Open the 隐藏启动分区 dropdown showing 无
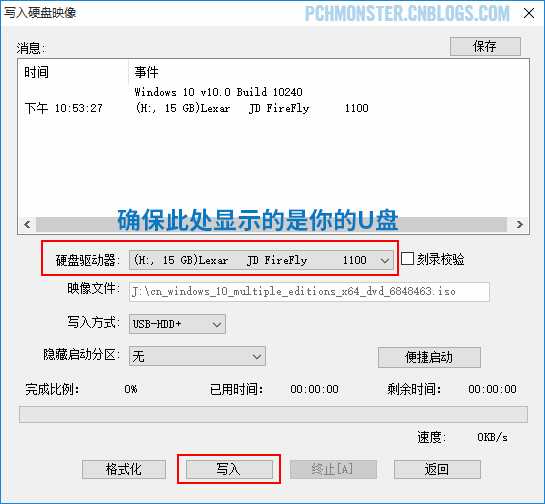The image size is (545, 504). (197, 356)
